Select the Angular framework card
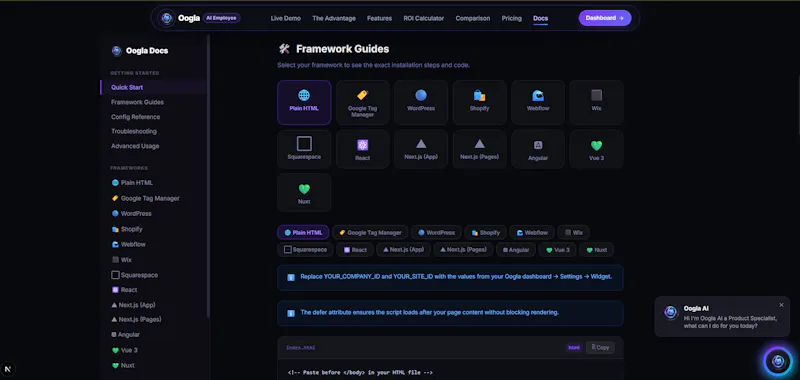Screen dimensions: 800x380 538,149
